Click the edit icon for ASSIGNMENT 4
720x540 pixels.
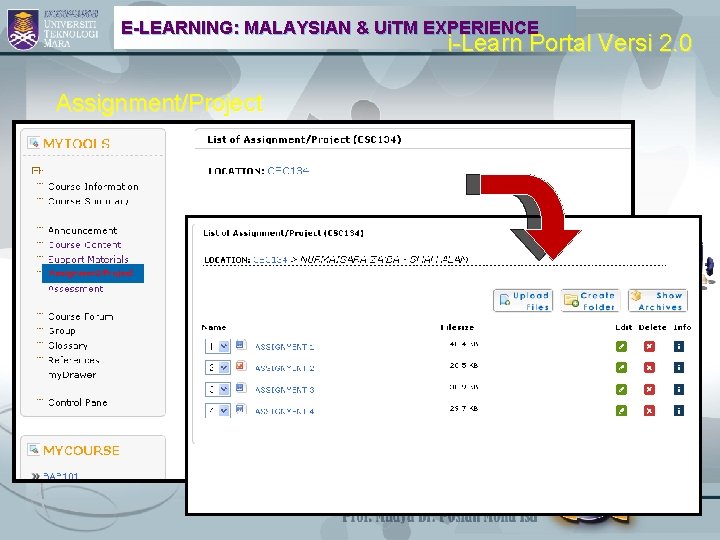point(621,411)
